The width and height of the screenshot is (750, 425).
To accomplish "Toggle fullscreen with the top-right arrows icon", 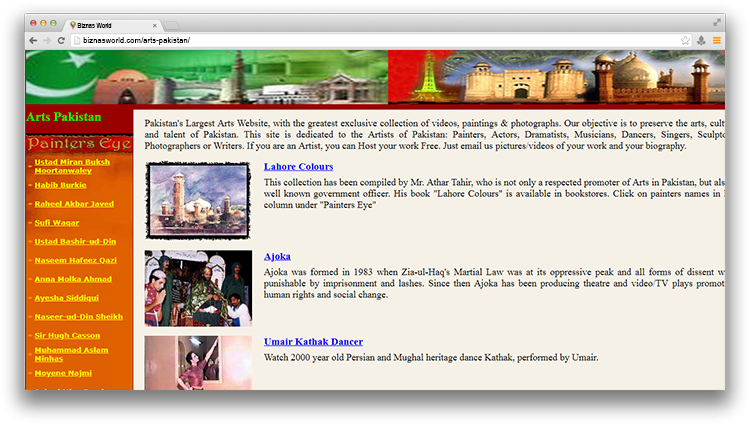I will [x=717, y=21].
